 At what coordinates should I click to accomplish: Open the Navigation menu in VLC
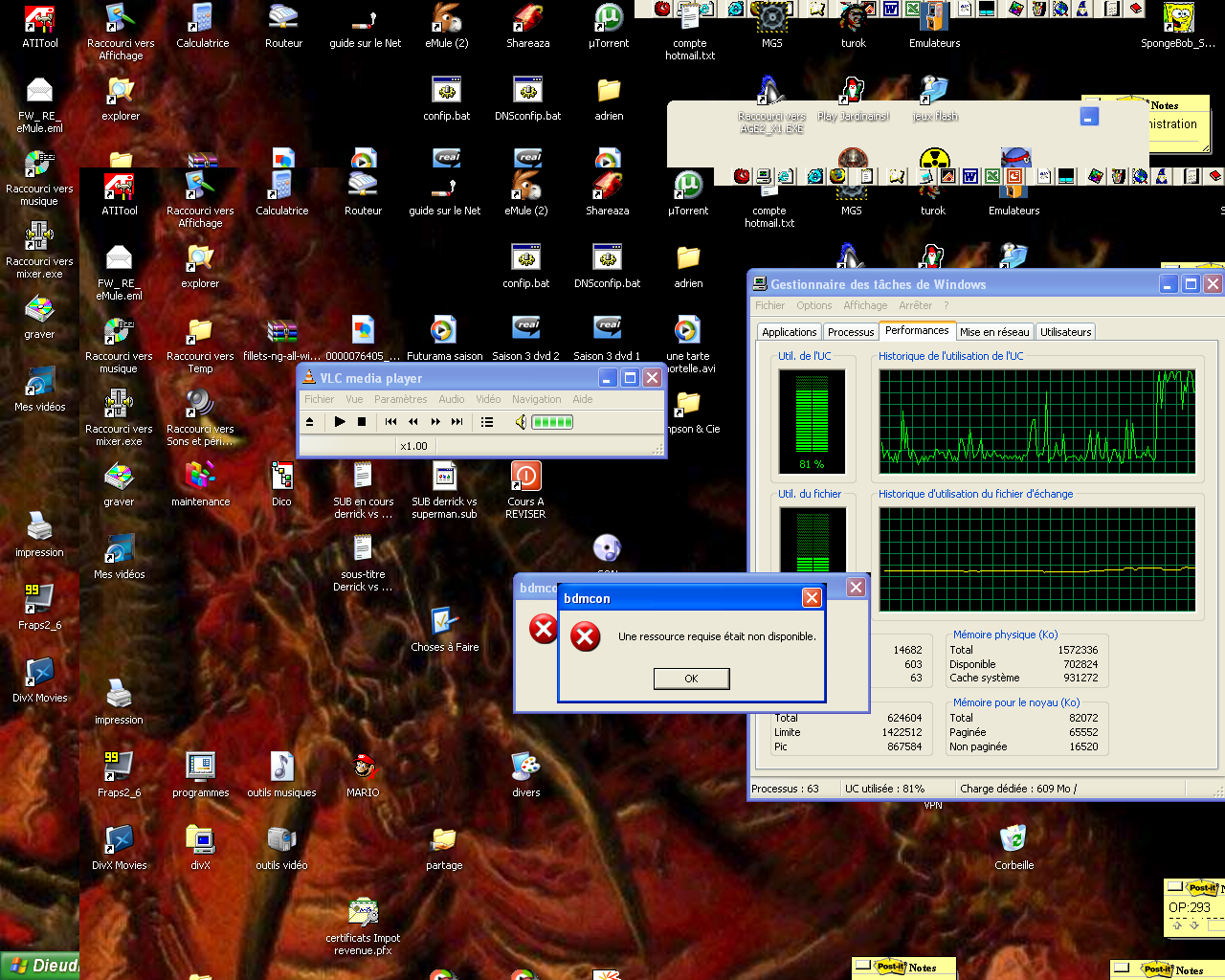(x=536, y=399)
